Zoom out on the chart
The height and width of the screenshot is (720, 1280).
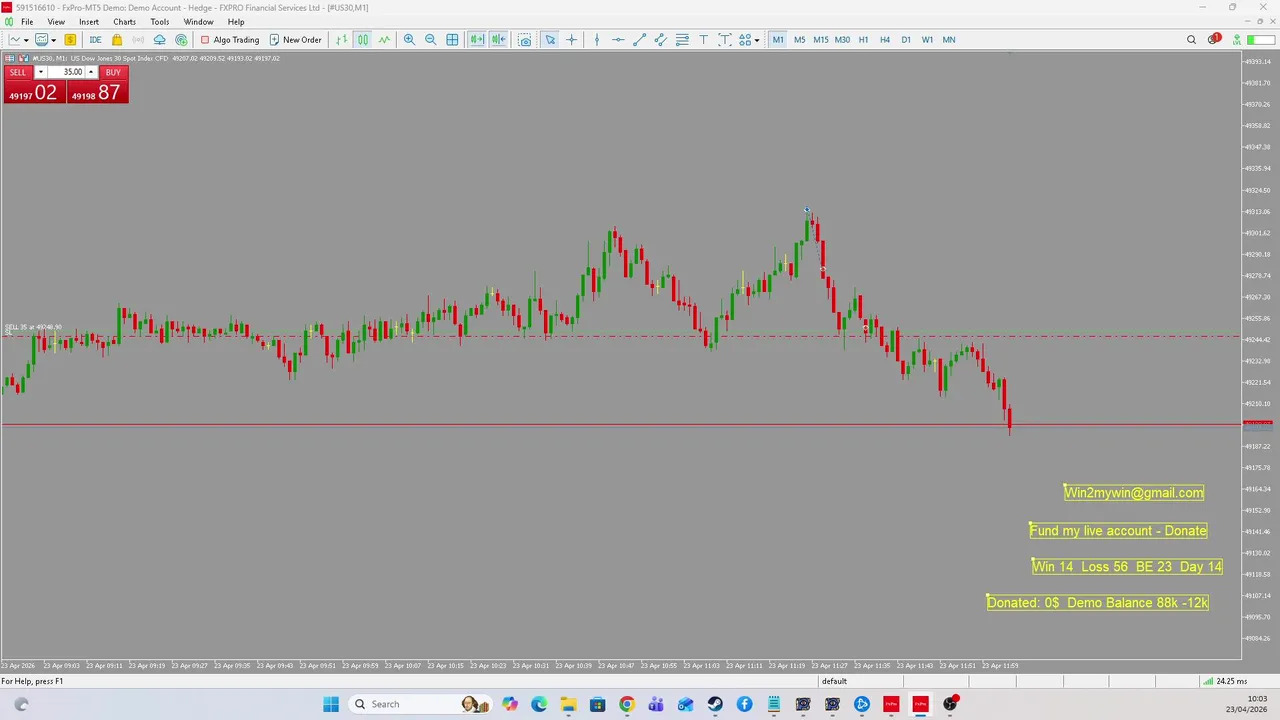coord(430,40)
